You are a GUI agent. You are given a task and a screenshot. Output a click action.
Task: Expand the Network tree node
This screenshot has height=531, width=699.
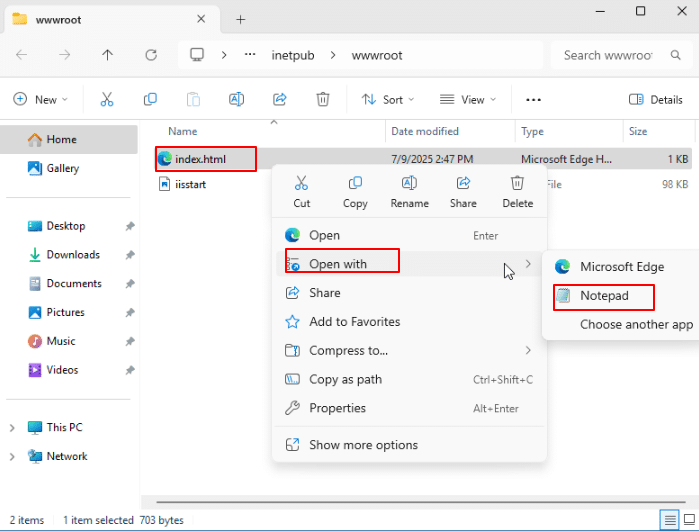[x=12, y=457]
